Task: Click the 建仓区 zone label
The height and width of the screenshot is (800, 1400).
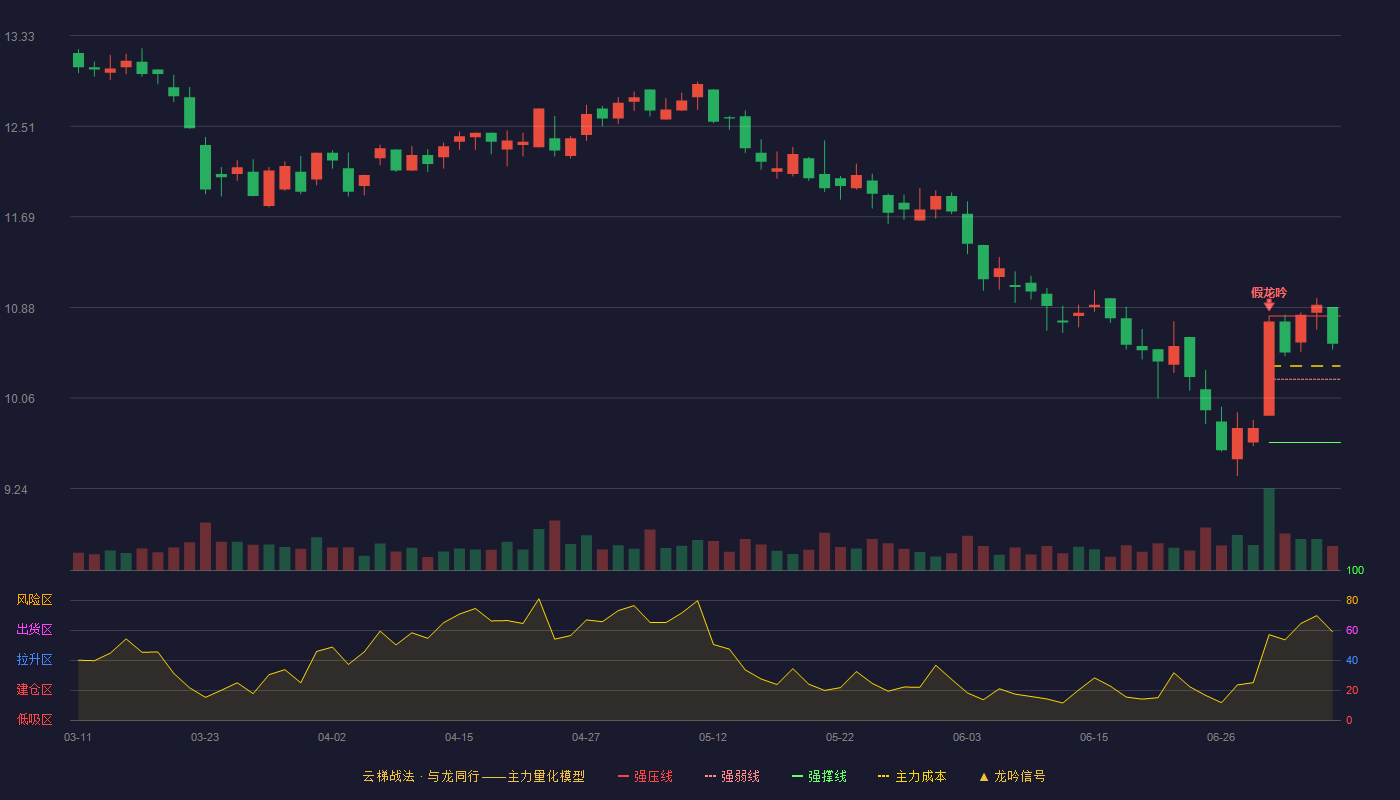Action: (34, 690)
